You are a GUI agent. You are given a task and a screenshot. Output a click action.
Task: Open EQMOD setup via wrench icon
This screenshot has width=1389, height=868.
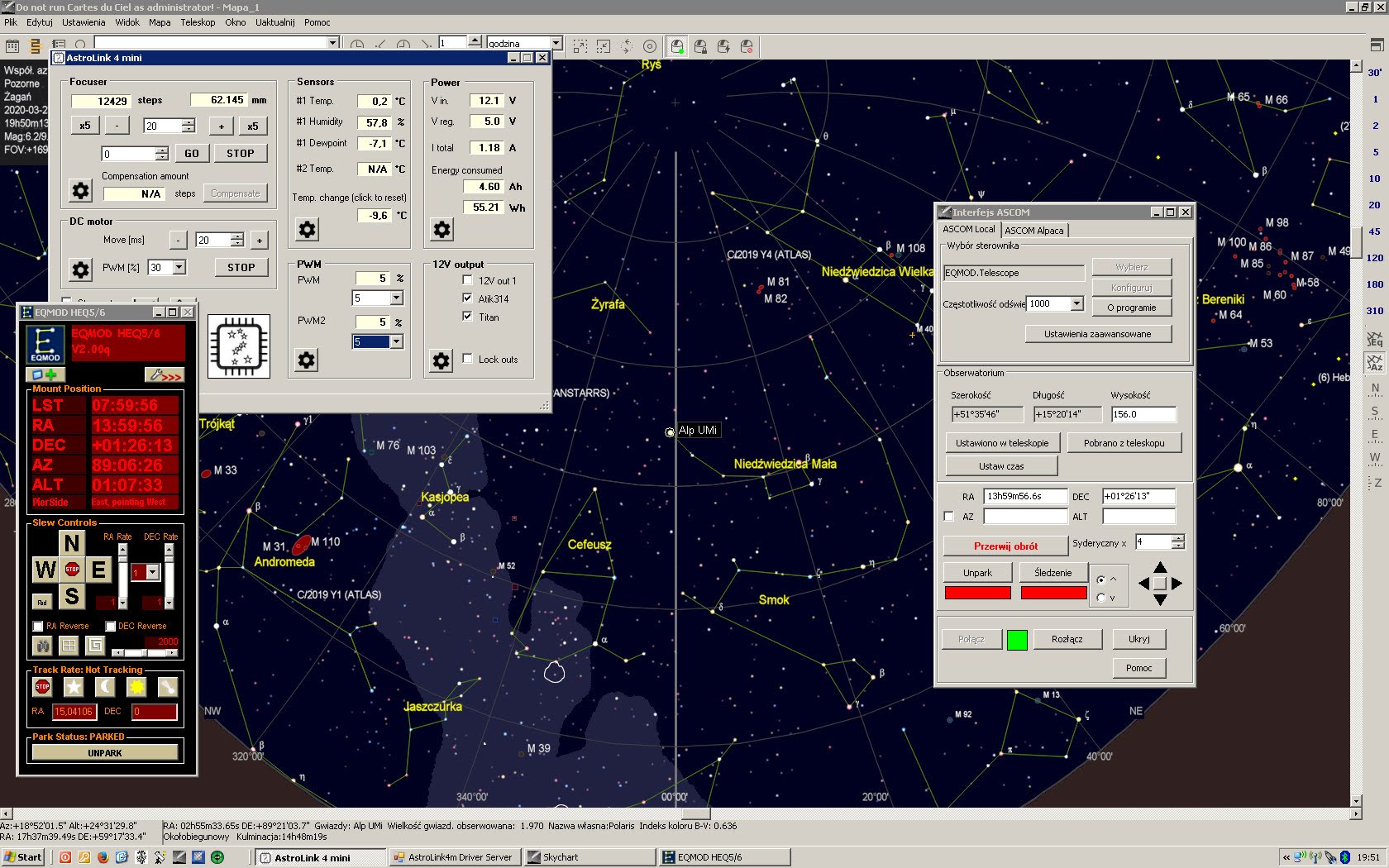tap(164, 375)
